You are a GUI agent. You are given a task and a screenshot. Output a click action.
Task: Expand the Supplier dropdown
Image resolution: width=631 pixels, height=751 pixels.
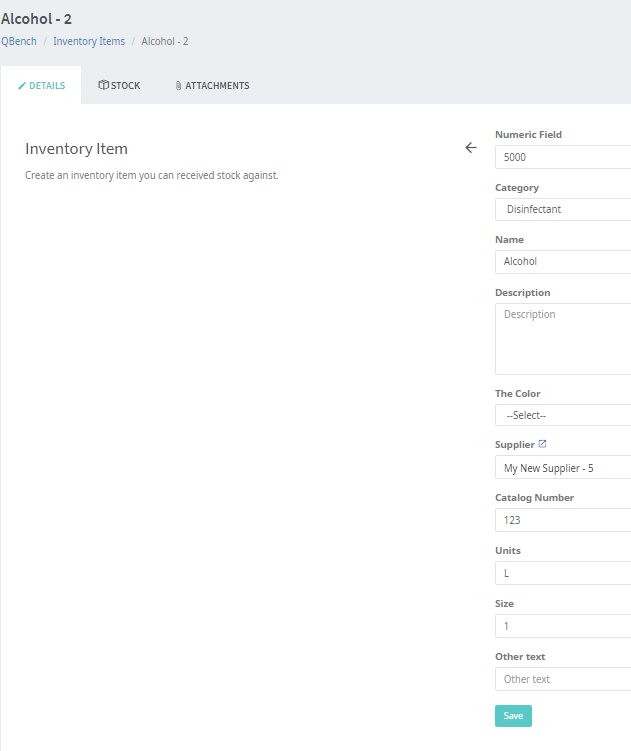pos(563,468)
